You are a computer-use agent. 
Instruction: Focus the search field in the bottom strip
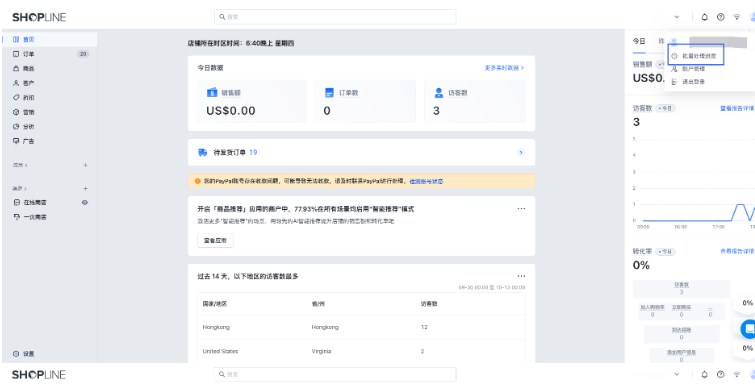coord(335,374)
